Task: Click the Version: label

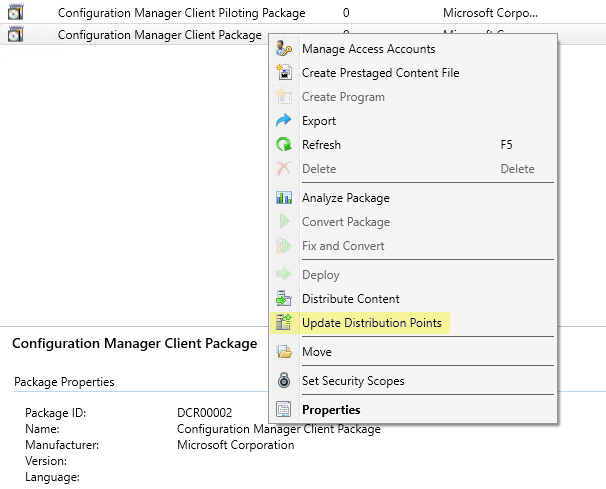Action: pyautogui.click(x=46, y=460)
